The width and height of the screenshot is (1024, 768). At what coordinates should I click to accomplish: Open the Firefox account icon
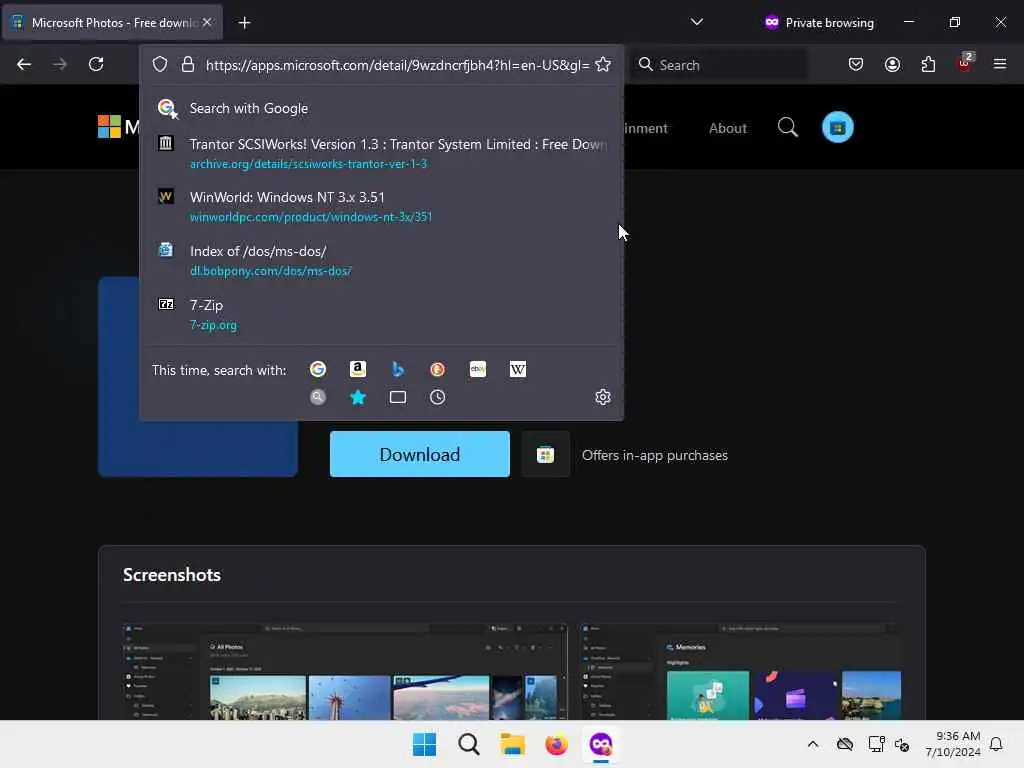[x=892, y=64]
